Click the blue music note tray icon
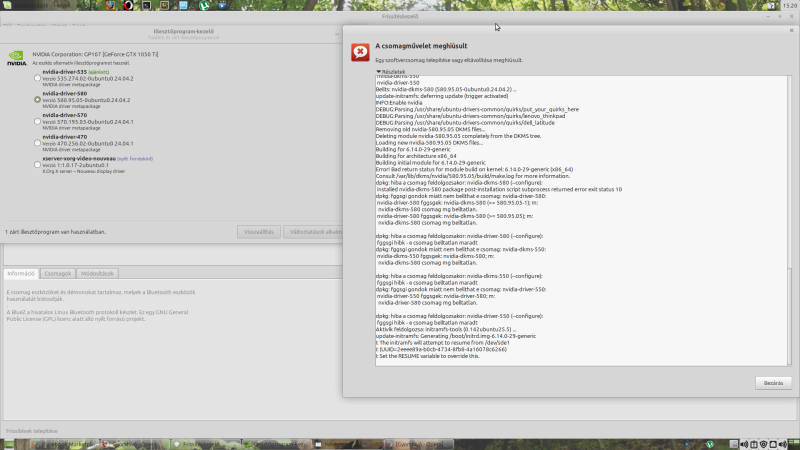 click(x=687, y=444)
